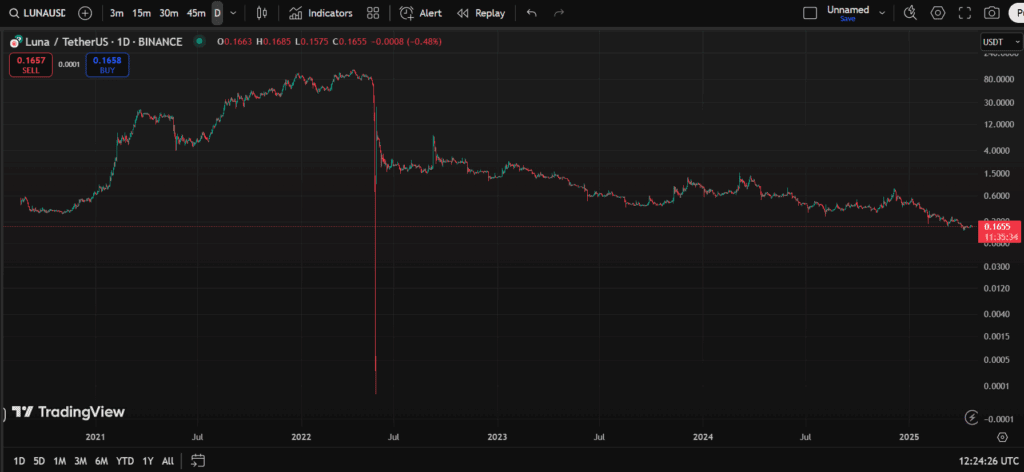Viewport: 1024px width, 472px height.
Task: Toggle the layout square selector
Action: coord(810,13)
